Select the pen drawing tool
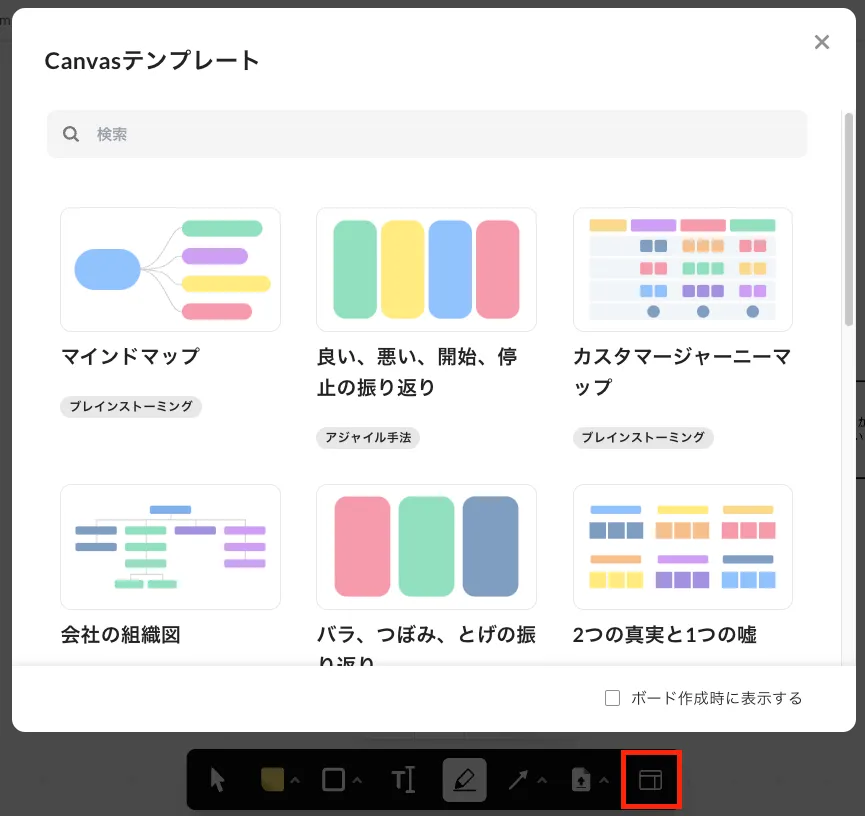Viewport: 865px width, 816px height. (464, 780)
